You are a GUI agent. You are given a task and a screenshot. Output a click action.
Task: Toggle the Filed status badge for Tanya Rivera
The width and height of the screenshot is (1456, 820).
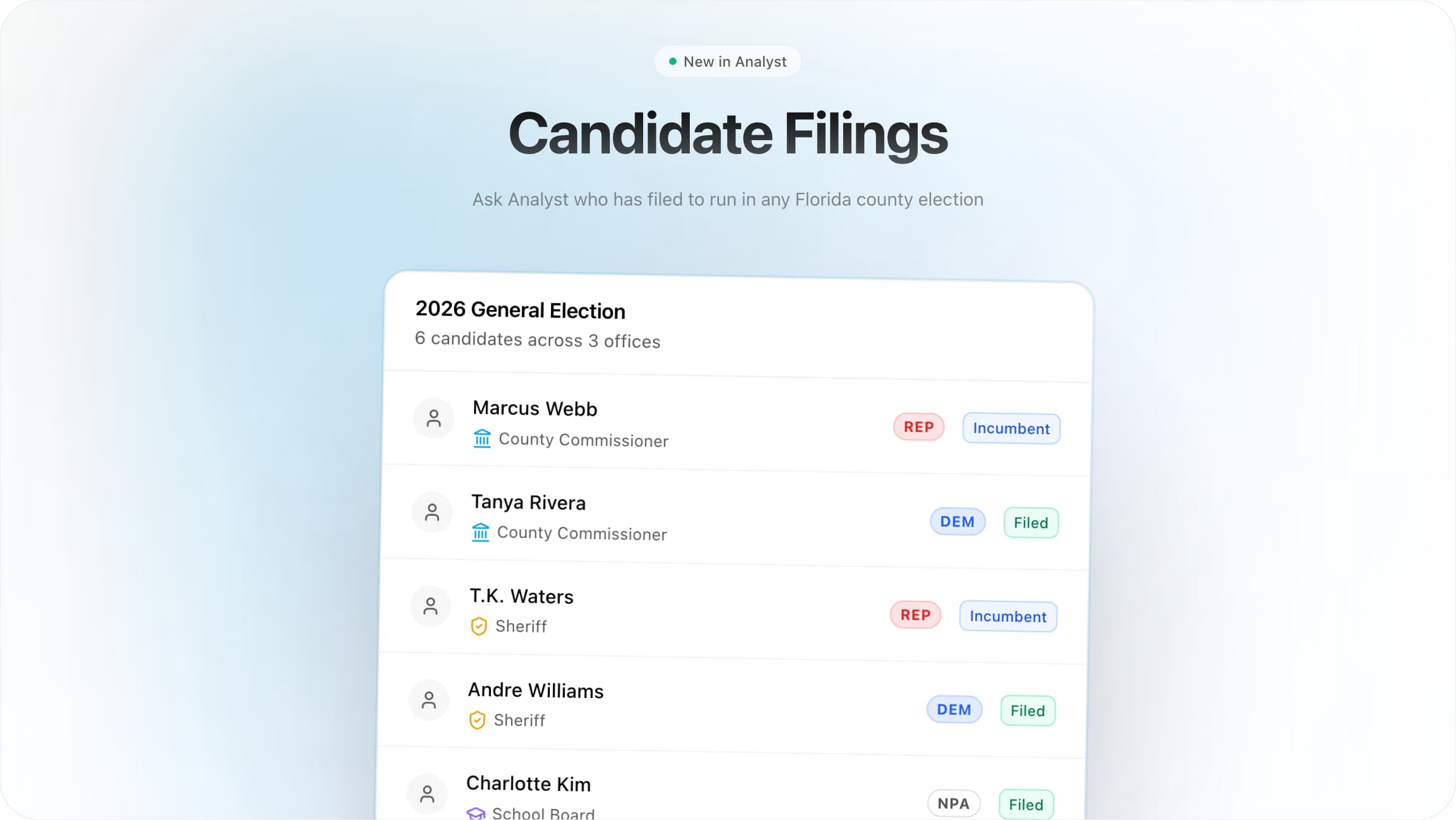coord(1030,522)
